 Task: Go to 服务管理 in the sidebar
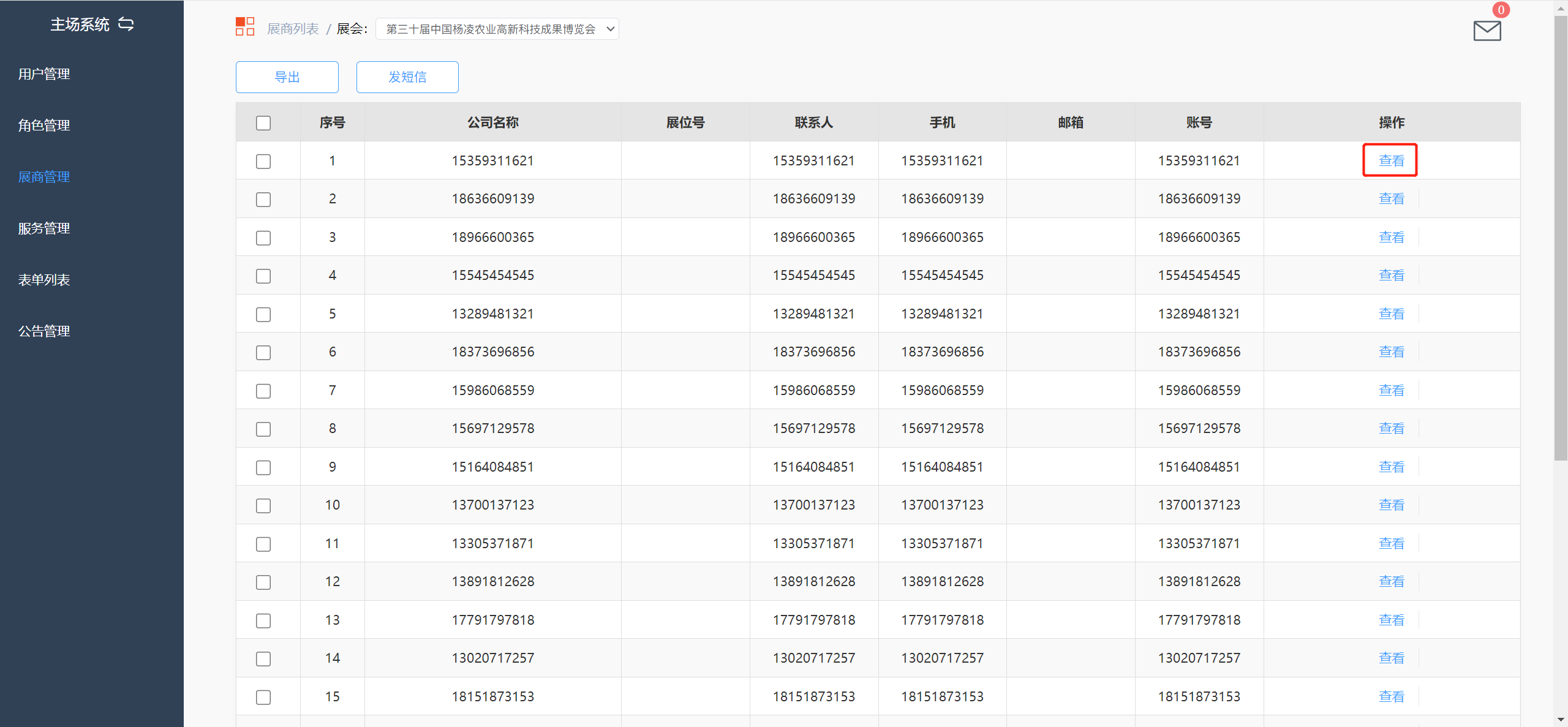click(44, 228)
